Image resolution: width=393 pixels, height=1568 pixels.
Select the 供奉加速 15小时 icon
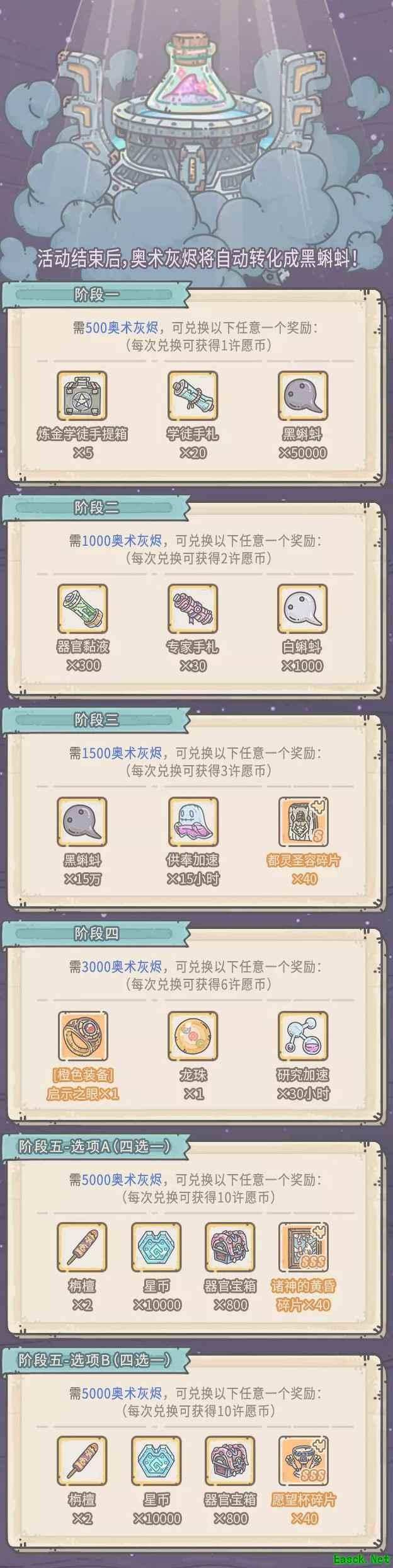193,822
